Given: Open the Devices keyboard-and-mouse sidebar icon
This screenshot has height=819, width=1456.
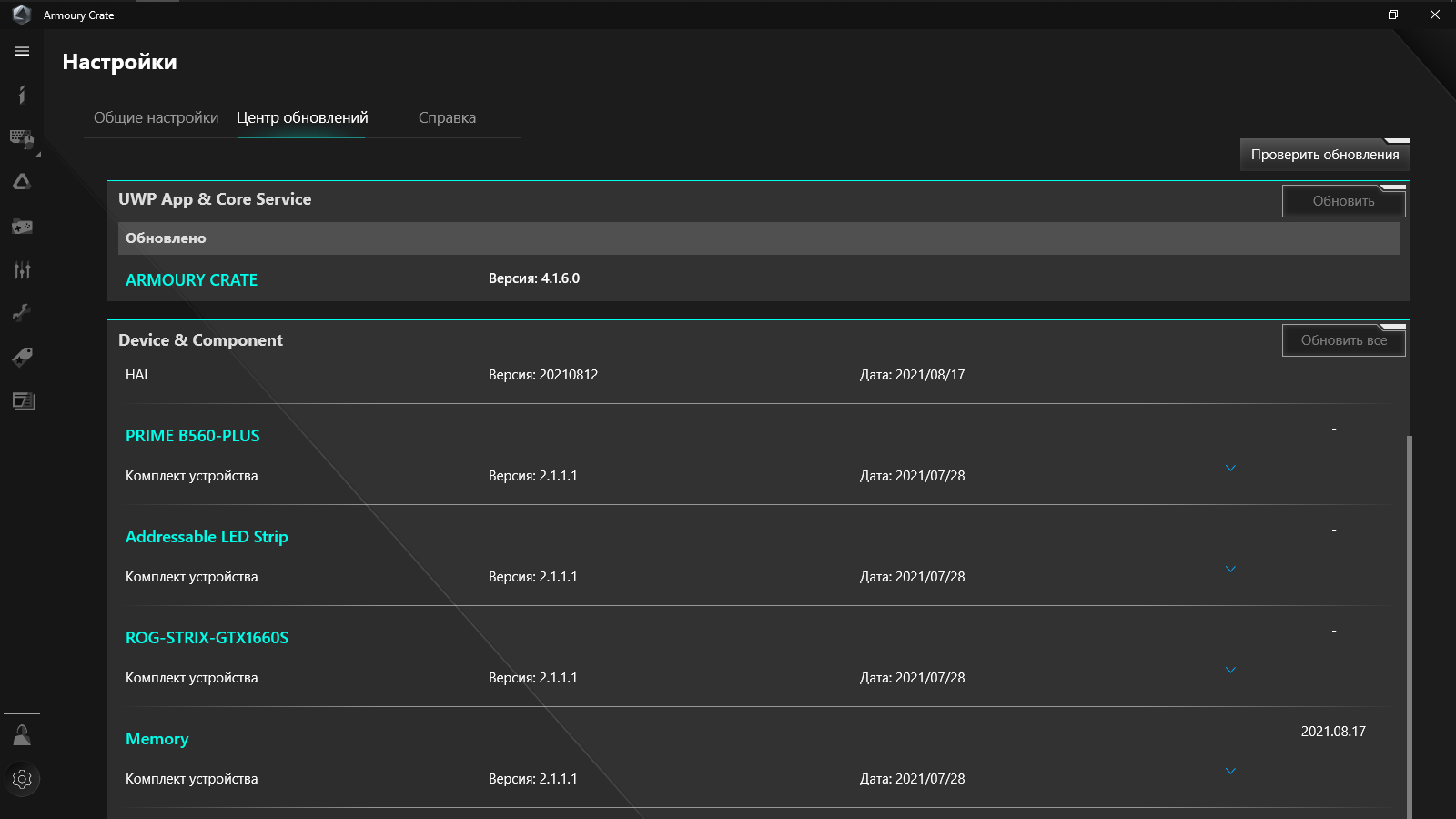Looking at the screenshot, I should pos(22,138).
